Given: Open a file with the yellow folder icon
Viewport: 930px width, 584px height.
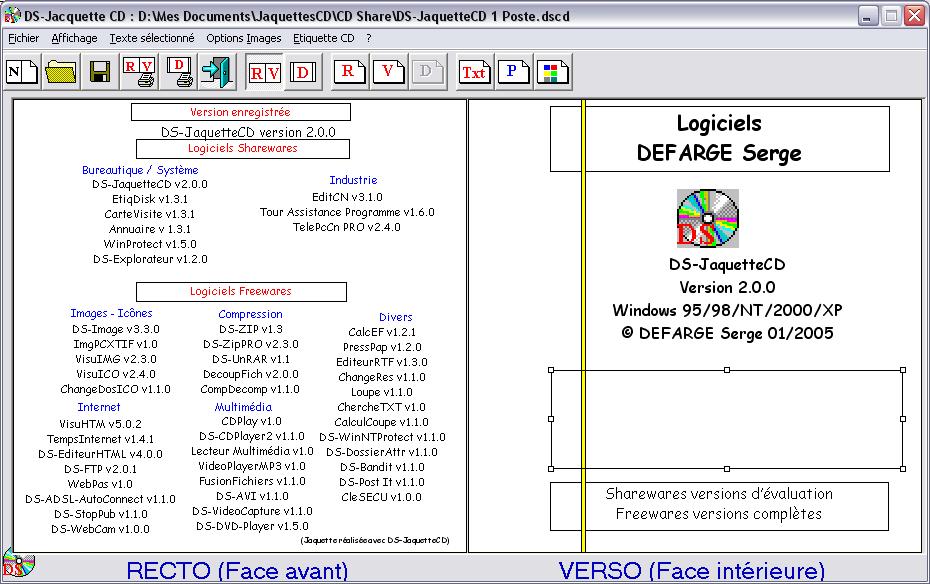Looking at the screenshot, I should (x=61, y=72).
